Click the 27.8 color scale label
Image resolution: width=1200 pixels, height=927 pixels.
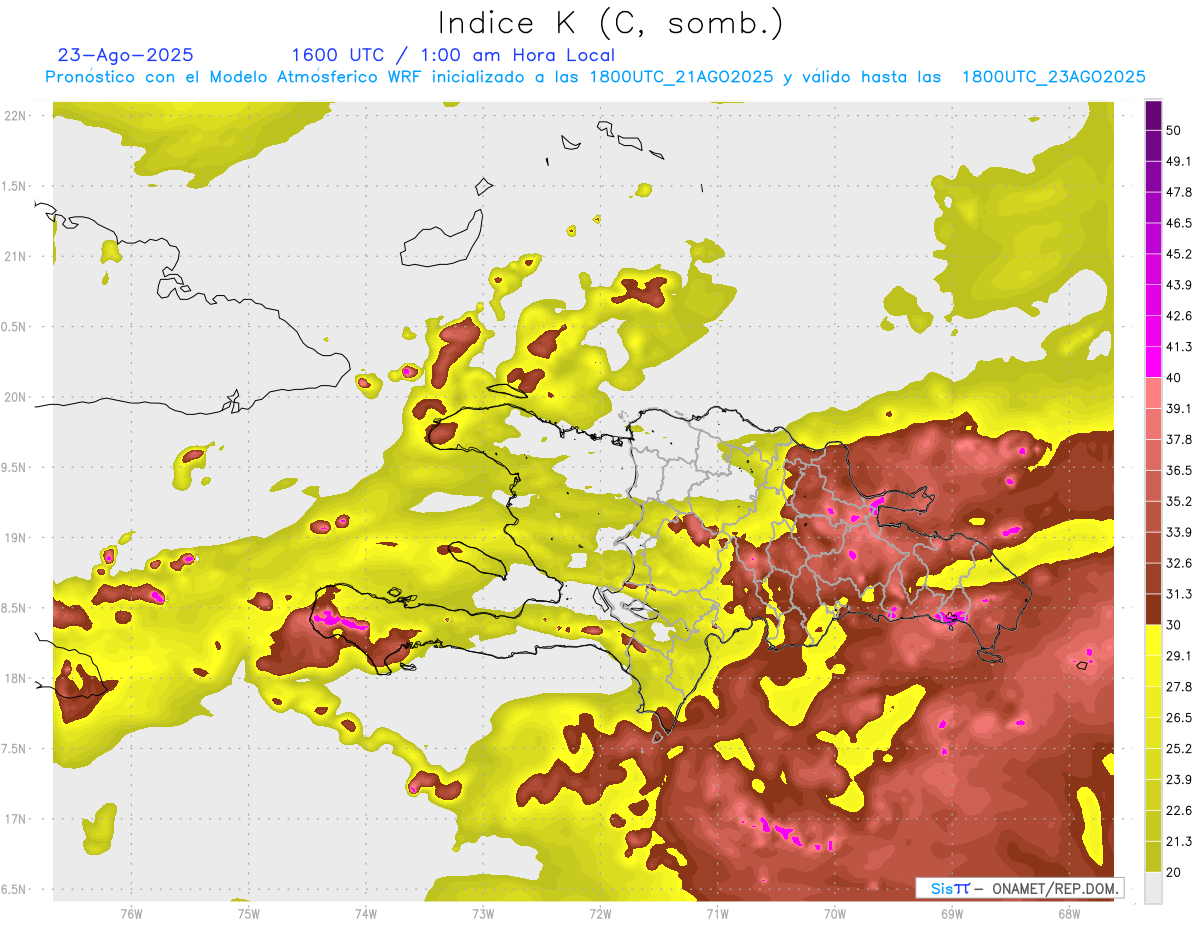[x=1179, y=687]
